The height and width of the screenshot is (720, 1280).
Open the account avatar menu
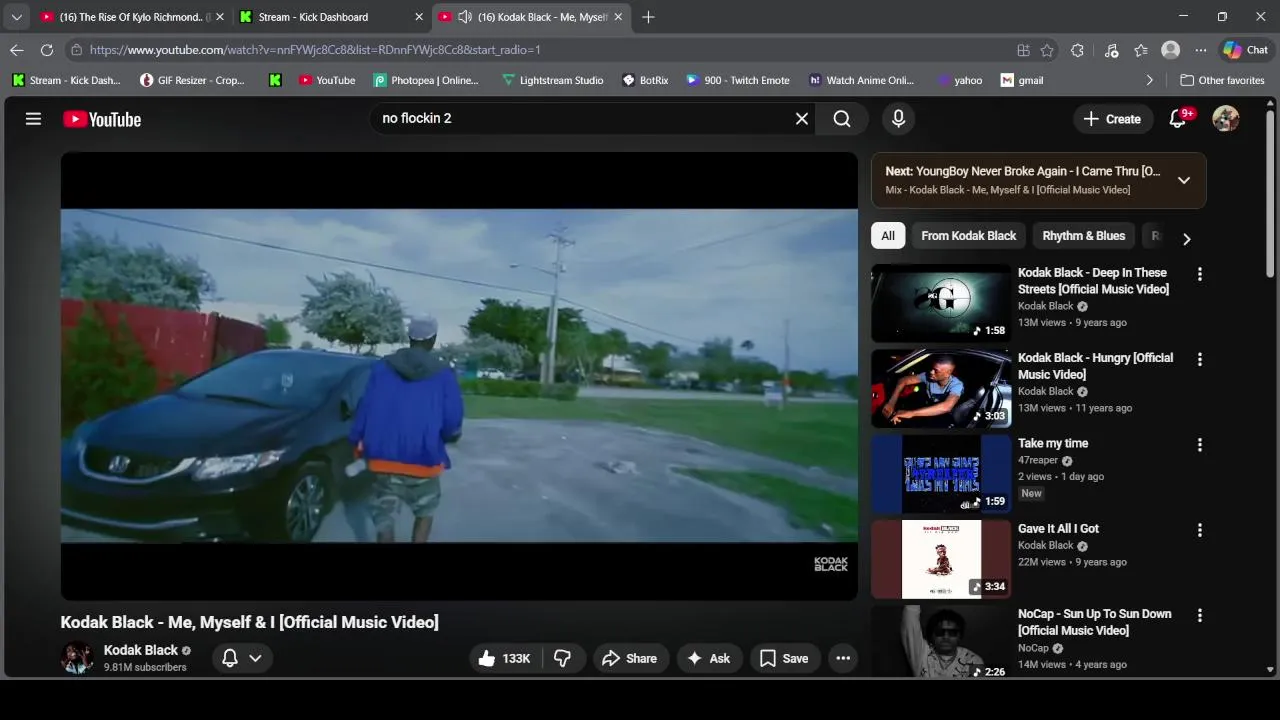point(1225,119)
